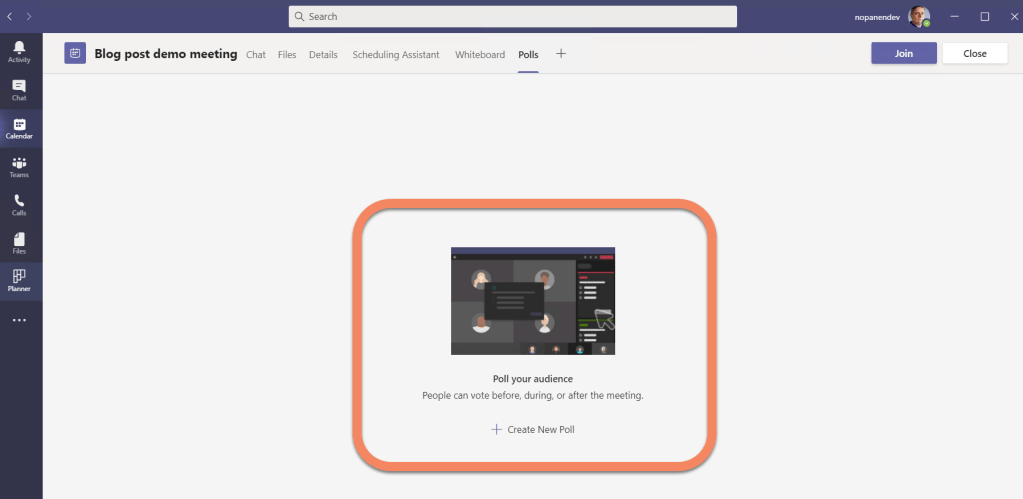The width and height of the screenshot is (1023, 499).
Task: Add a tab with plus icon
Action: (561, 54)
